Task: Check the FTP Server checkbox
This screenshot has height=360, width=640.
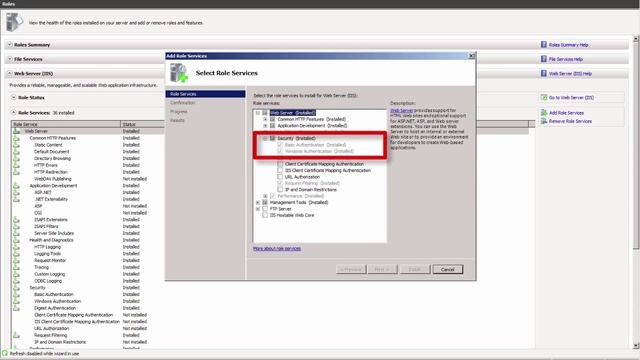Action: tap(265, 209)
